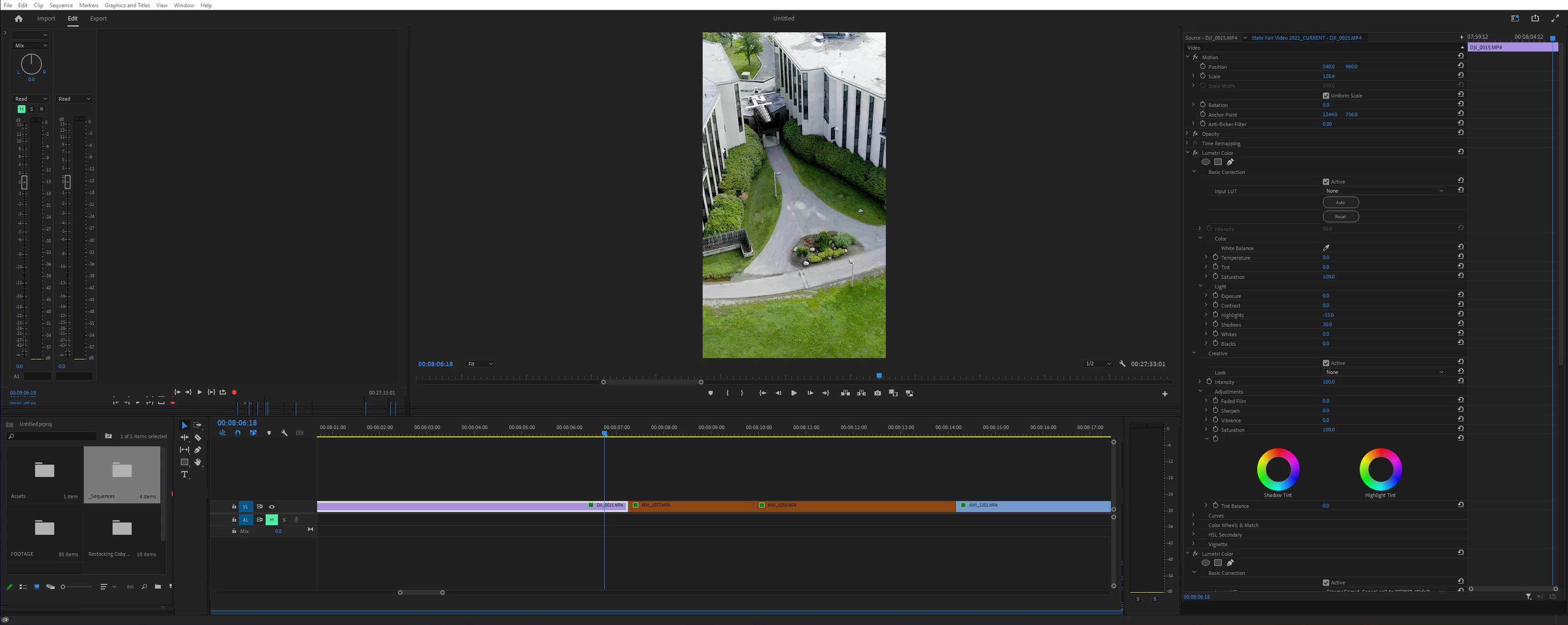Screen dimensions: 1568x625
Task: Open the Fit zoom level dropdown
Action: 480,364
